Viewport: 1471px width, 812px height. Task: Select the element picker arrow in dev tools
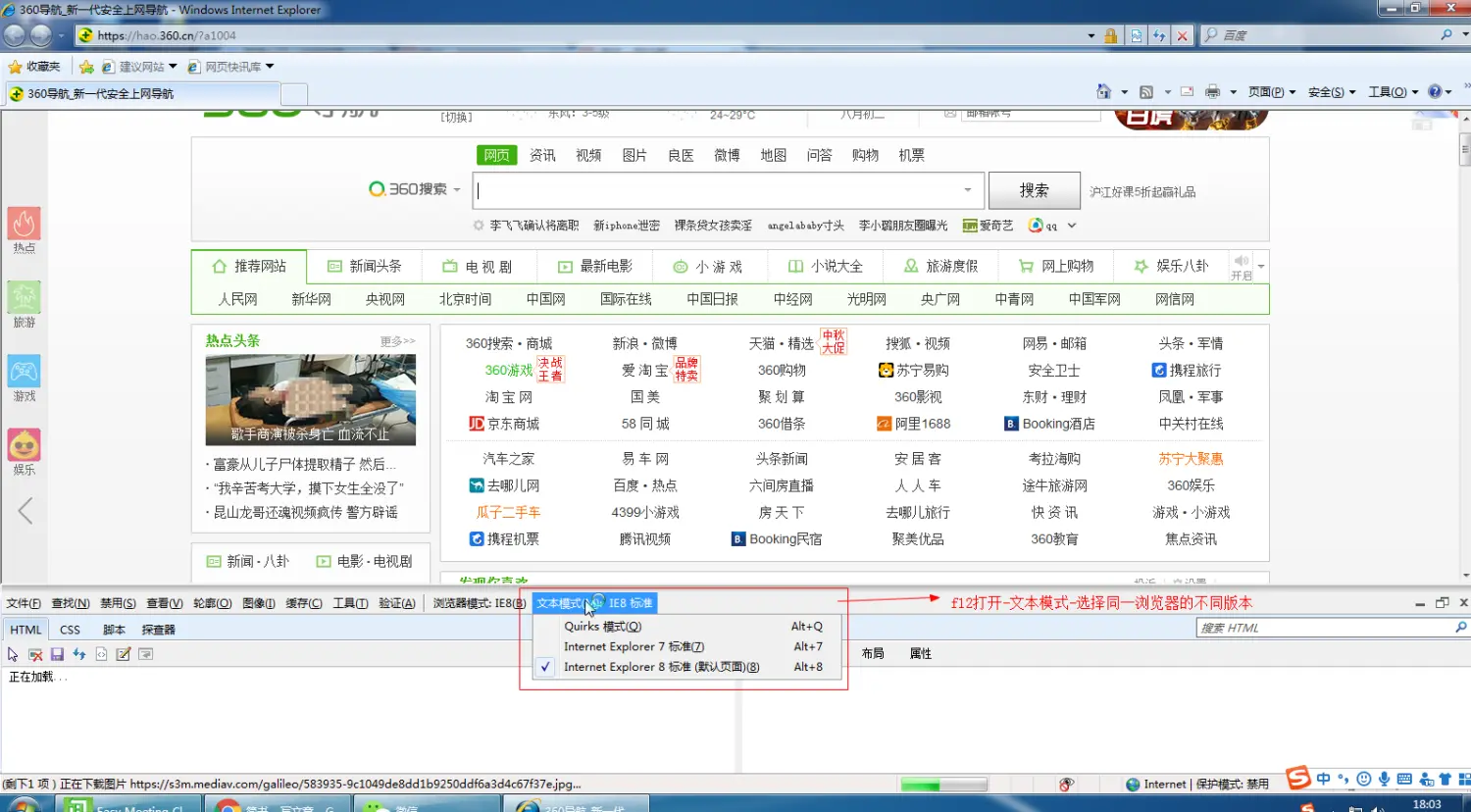point(13,654)
